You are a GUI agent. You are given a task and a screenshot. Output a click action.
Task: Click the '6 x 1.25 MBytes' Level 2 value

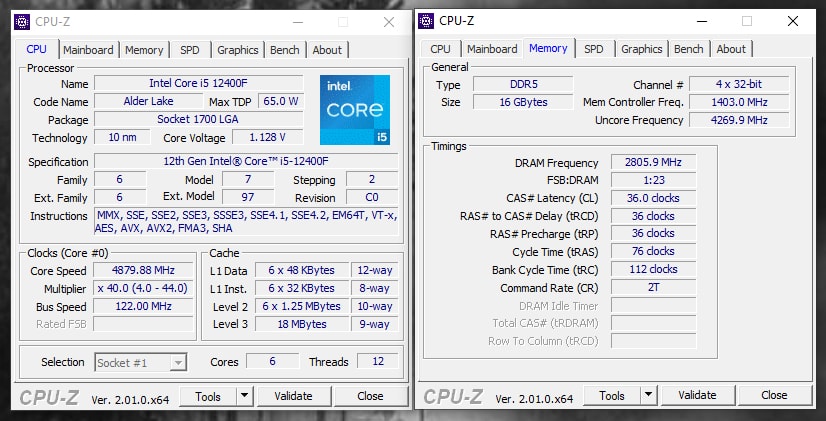(302, 306)
